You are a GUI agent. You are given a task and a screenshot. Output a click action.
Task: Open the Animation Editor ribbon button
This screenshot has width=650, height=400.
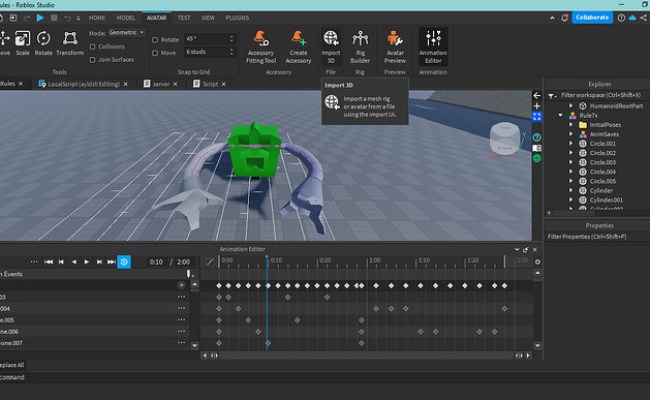click(x=433, y=46)
